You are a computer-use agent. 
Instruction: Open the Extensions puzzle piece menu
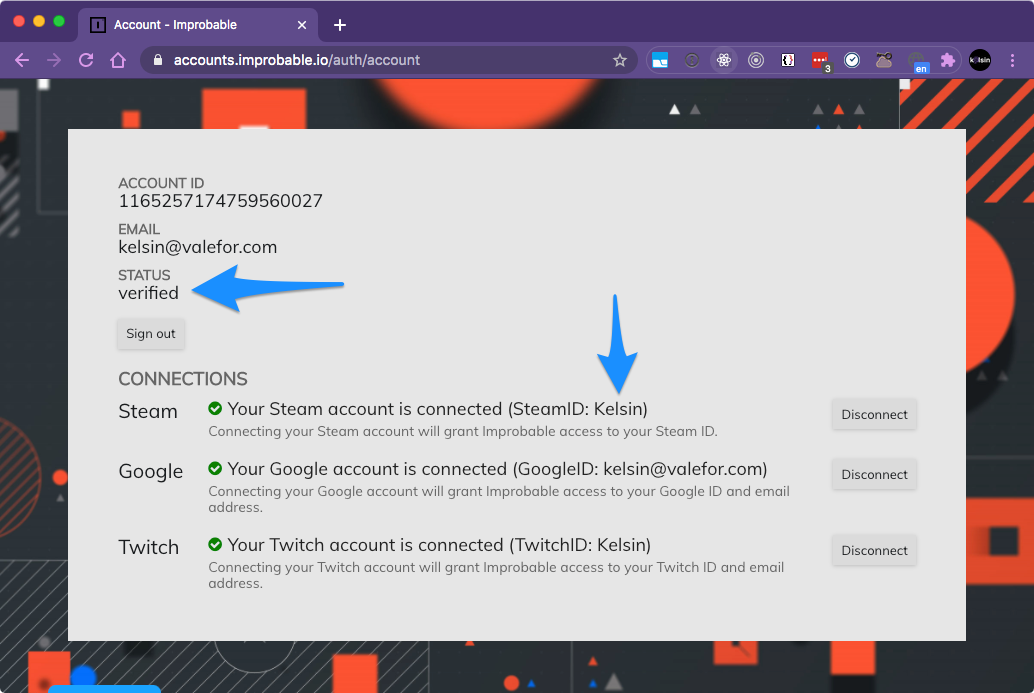click(948, 60)
